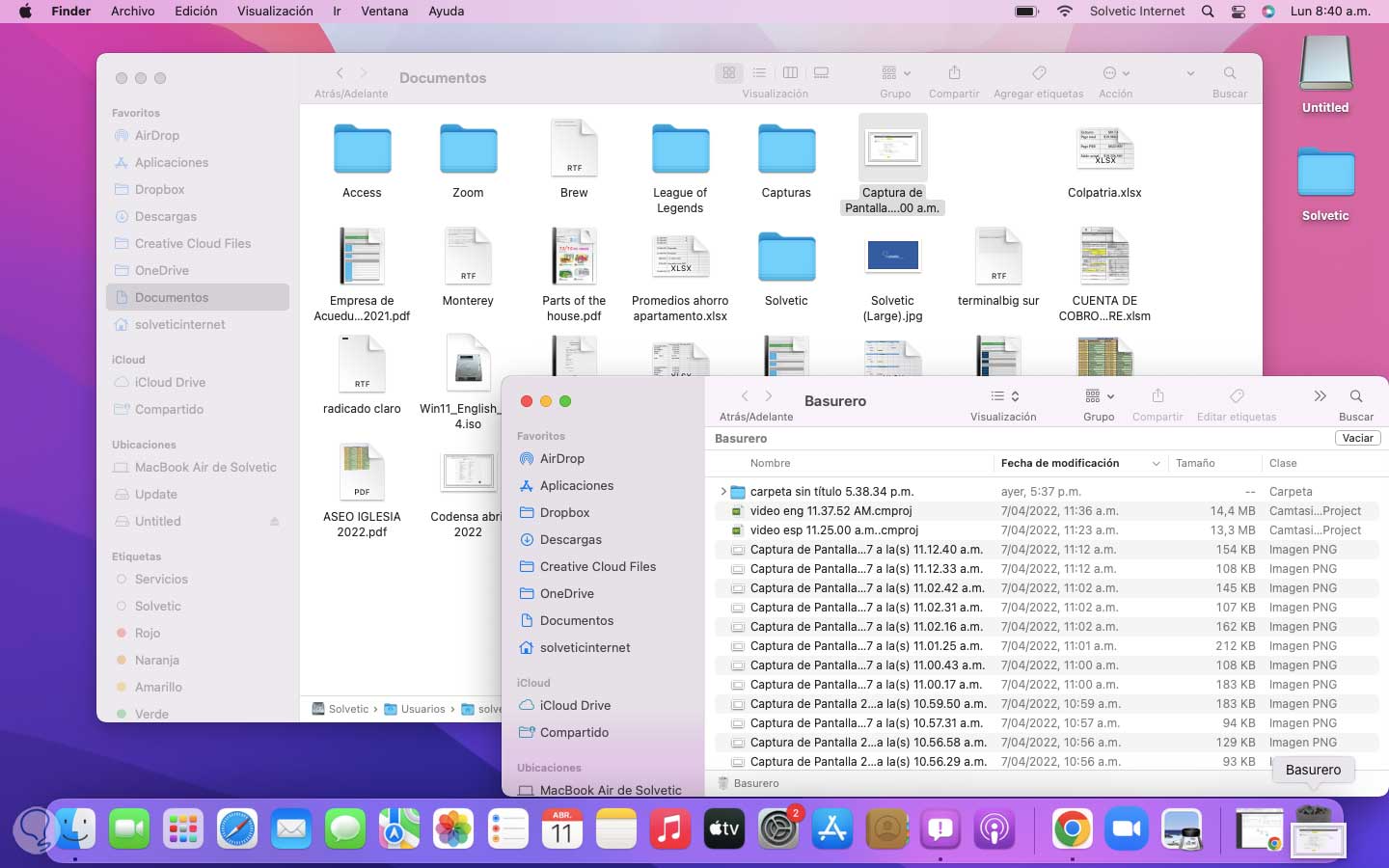Open the chevron dropdown left of Buscar in Documentos

point(1190,73)
